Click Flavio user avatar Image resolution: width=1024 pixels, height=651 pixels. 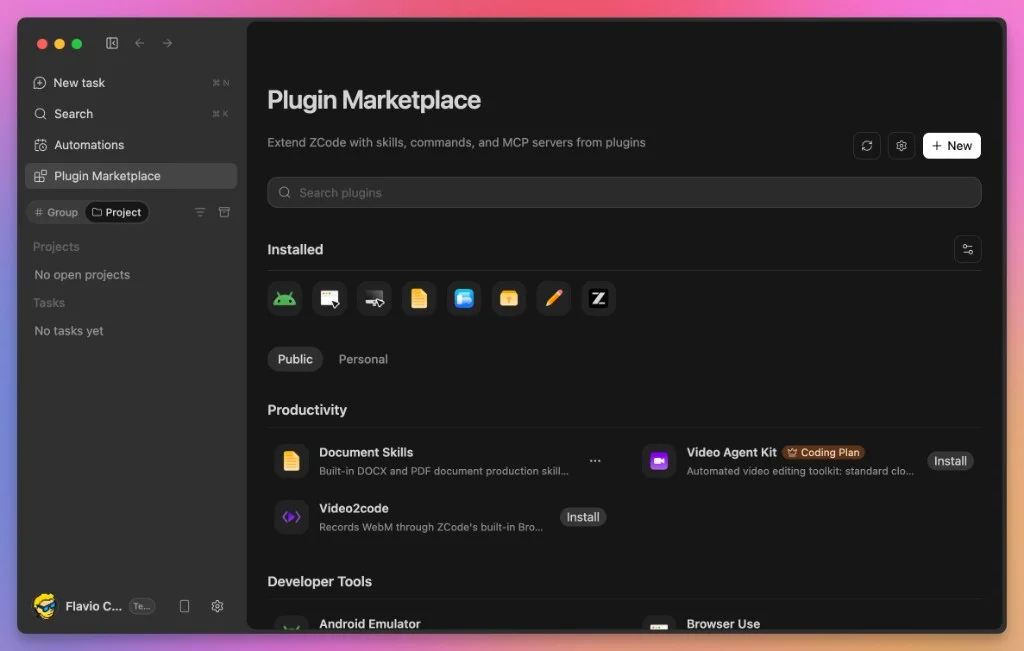tap(45, 606)
